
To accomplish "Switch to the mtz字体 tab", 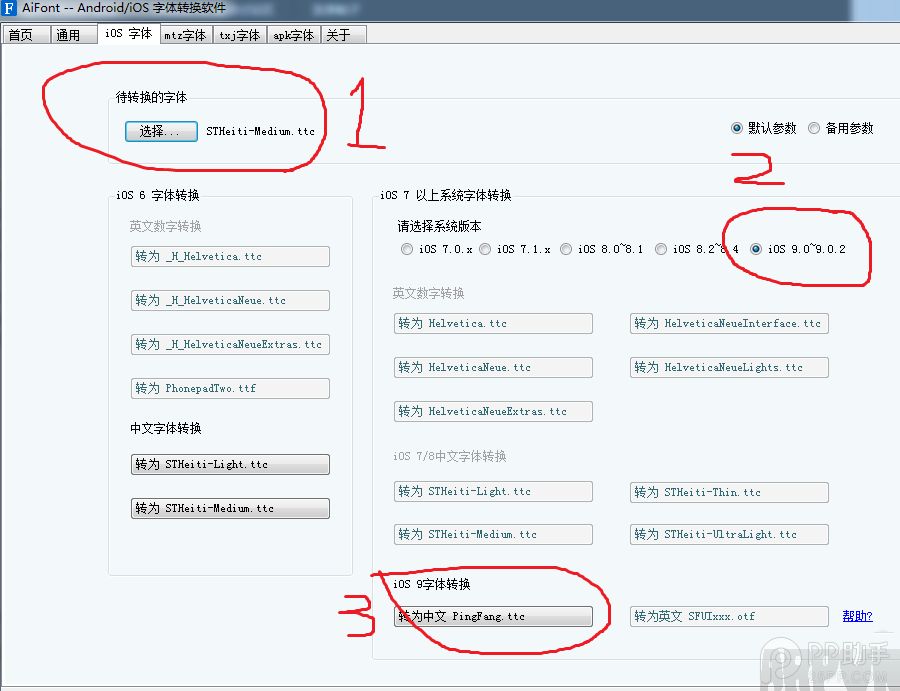I will point(185,33).
